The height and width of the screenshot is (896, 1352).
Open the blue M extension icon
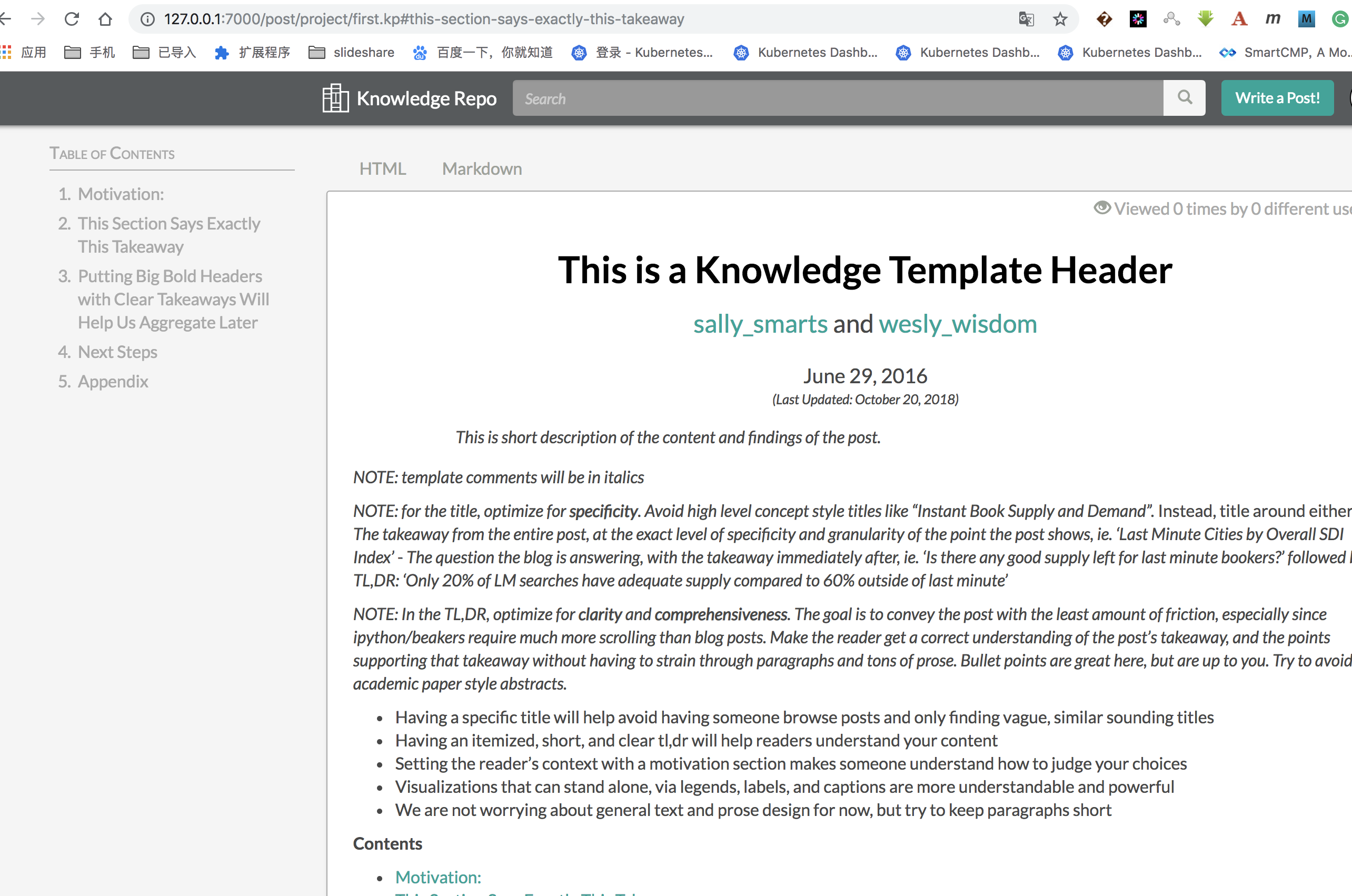(1306, 19)
